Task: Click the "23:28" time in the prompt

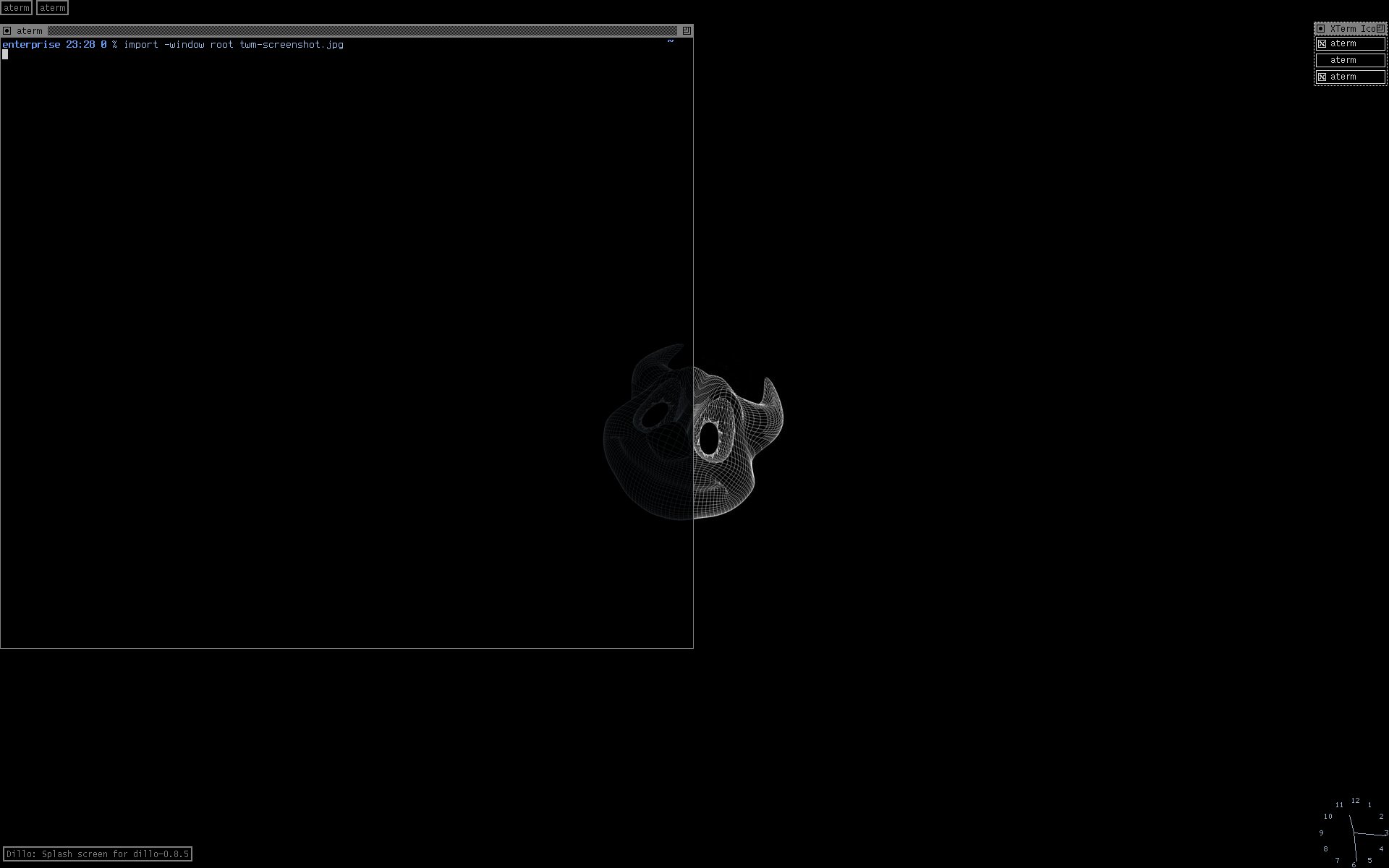Action: click(x=80, y=45)
